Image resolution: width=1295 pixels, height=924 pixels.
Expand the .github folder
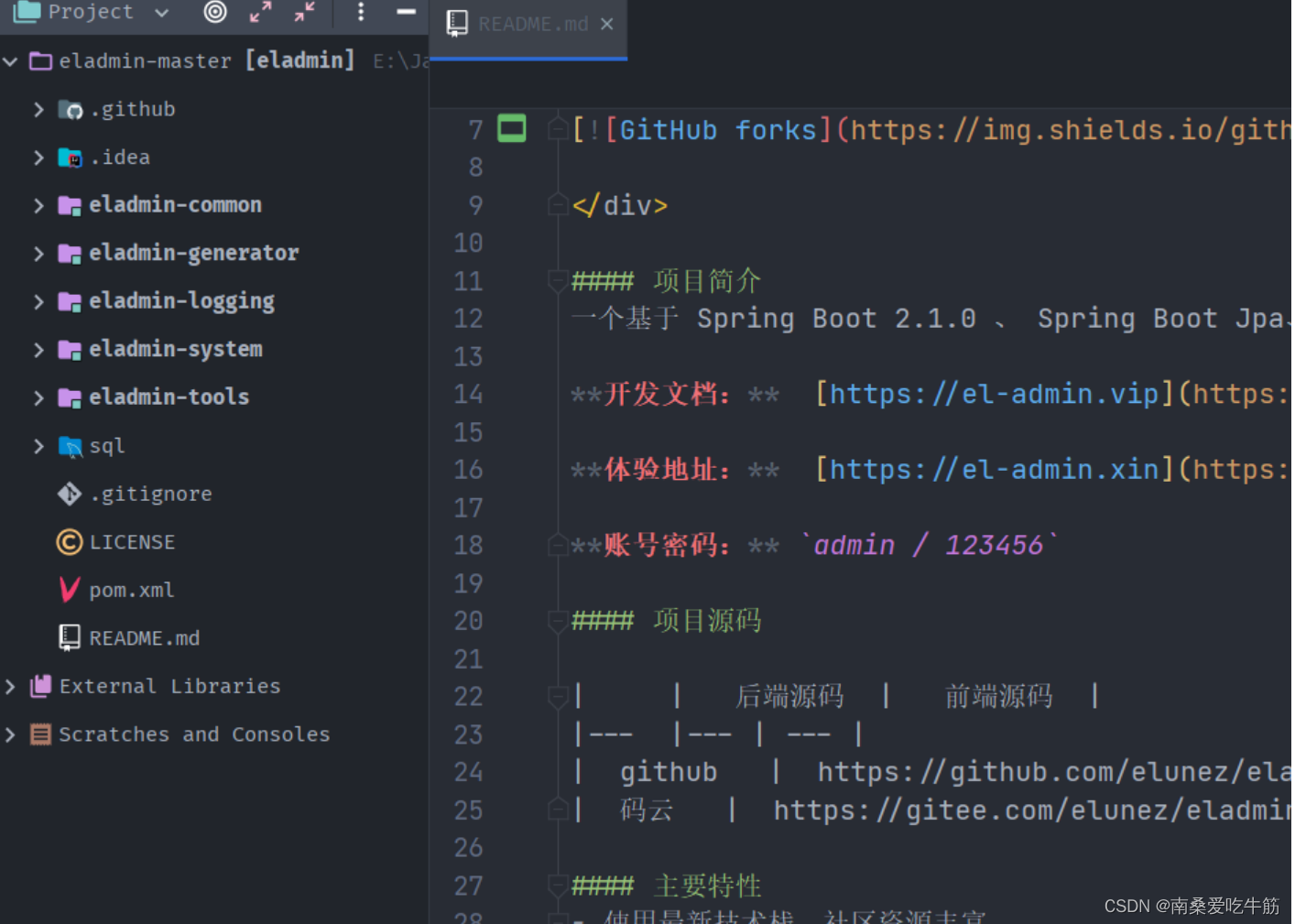point(38,110)
